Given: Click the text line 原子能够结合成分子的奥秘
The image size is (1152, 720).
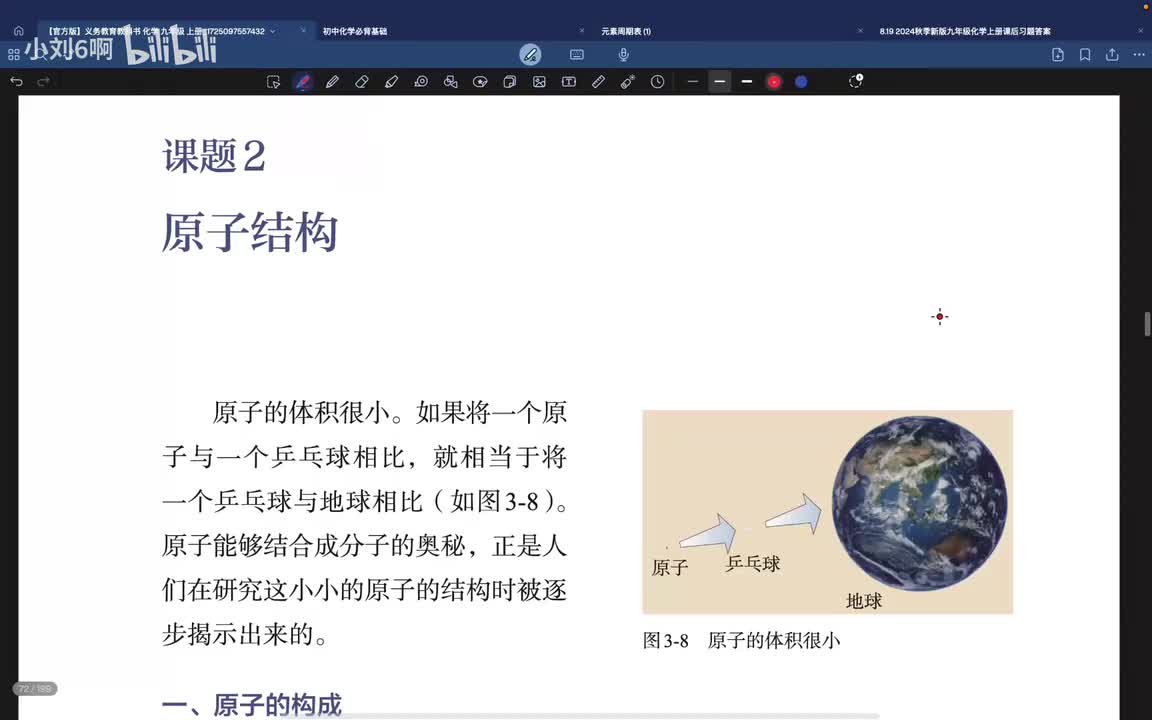Looking at the screenshot, I should (313, 546).
